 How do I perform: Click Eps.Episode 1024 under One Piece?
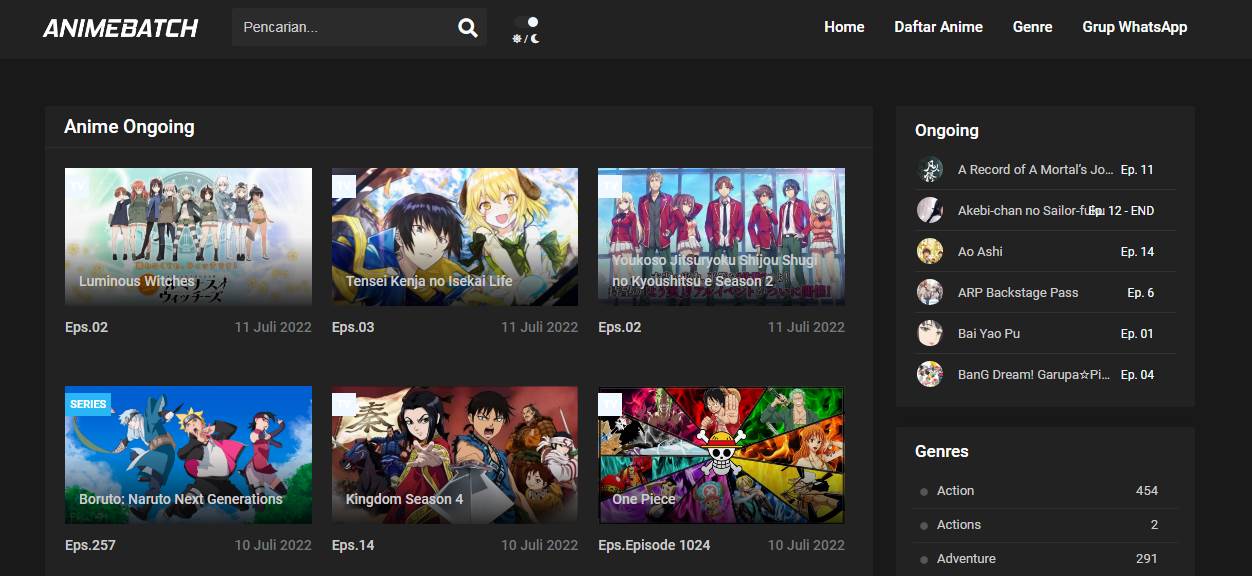654,545
